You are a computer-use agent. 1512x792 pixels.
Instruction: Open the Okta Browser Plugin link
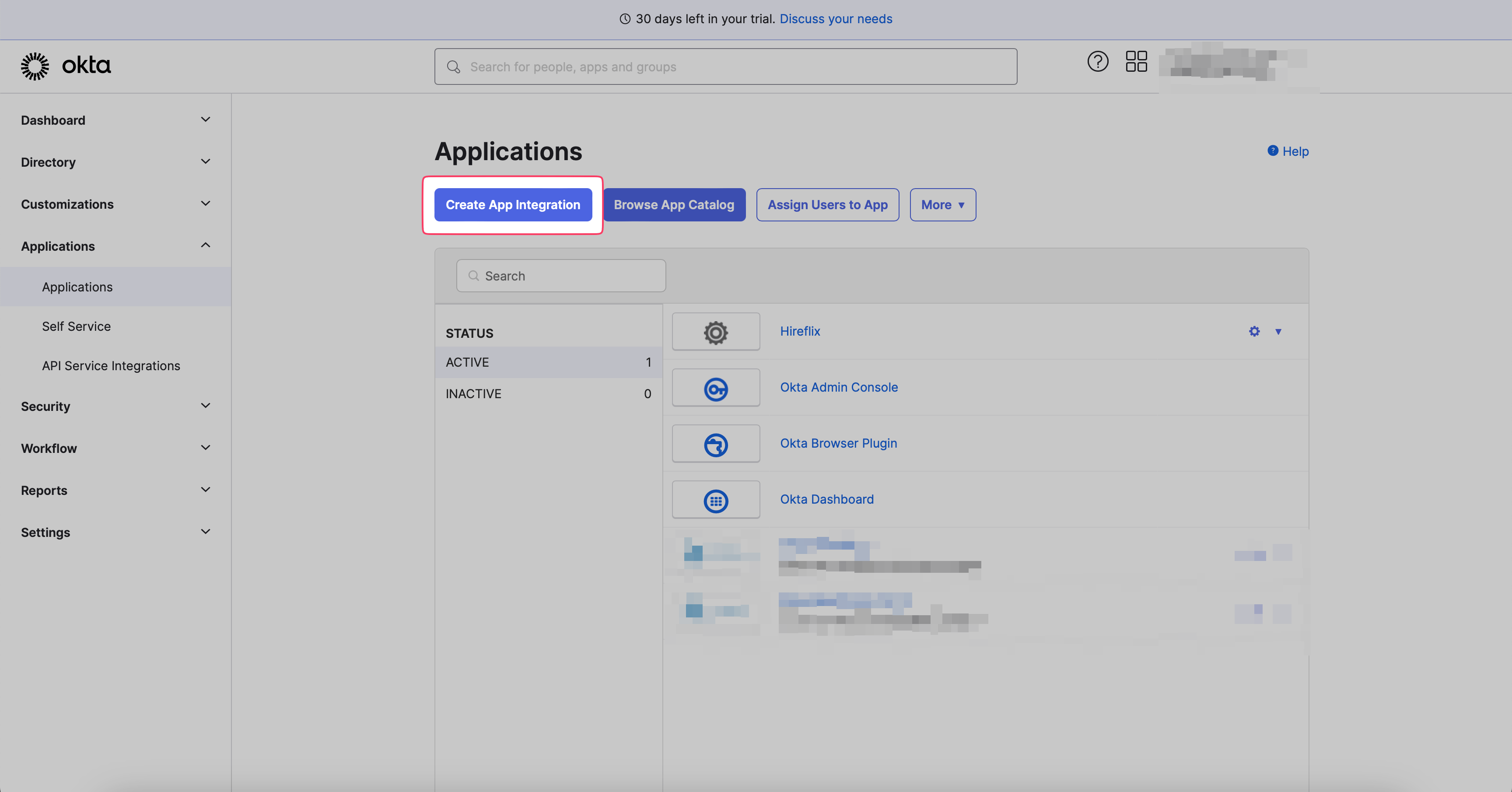pos(838,443)
